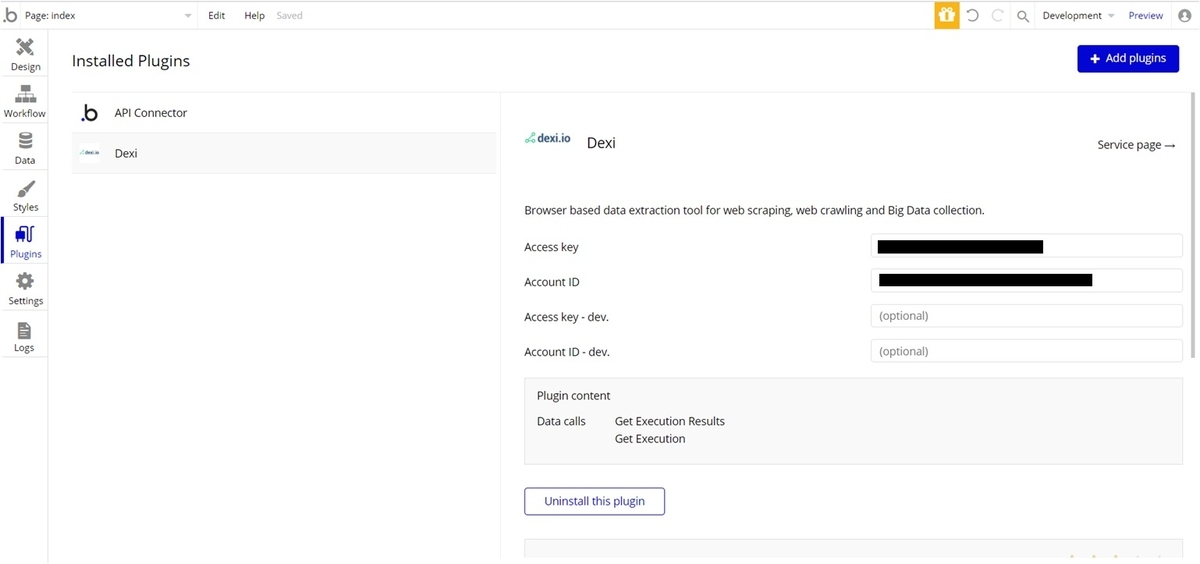Click the Add plugins button
Viewport: 1200px width, 564px height.
click(1128, 59)
